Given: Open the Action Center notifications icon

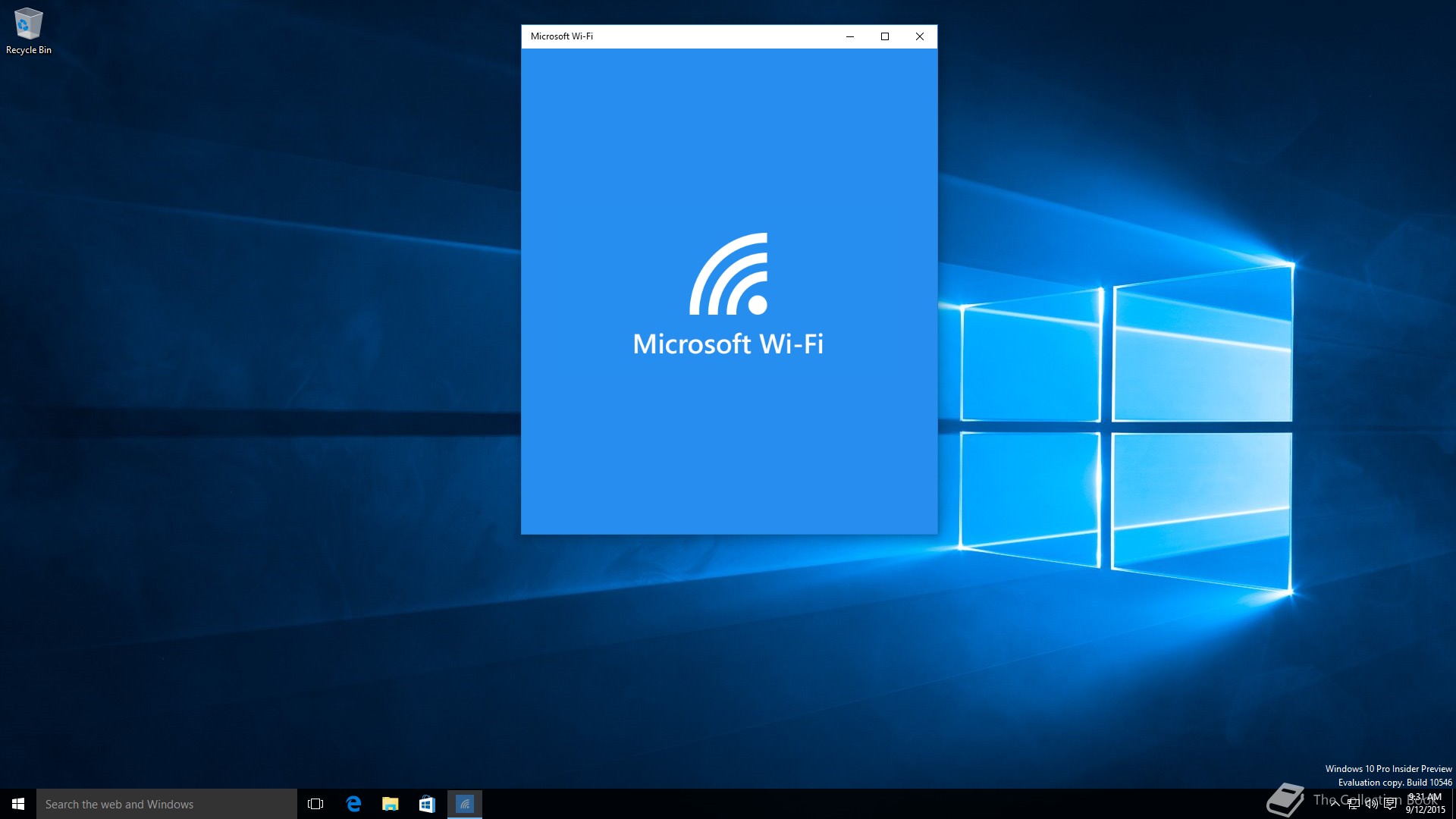Looking at the screenshot, I should point(1390,804).
